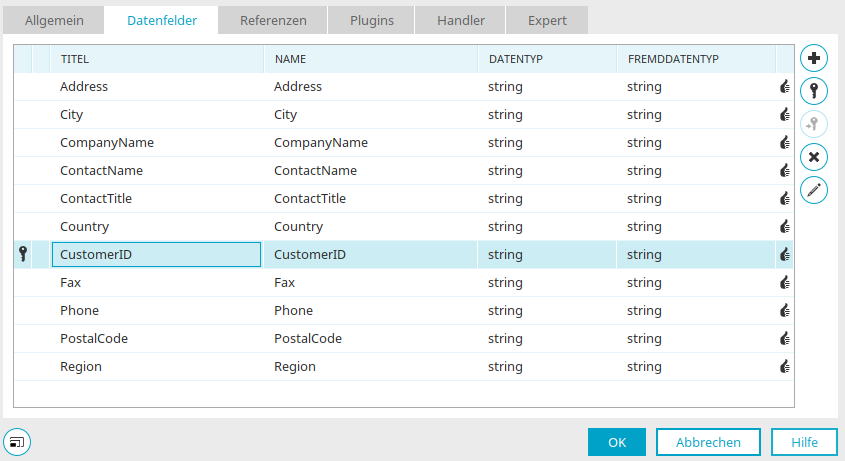The width and height of the screenshot is (845, 461).
Task: Click the hand icon in the Fax row
Action: pos(785,283)
